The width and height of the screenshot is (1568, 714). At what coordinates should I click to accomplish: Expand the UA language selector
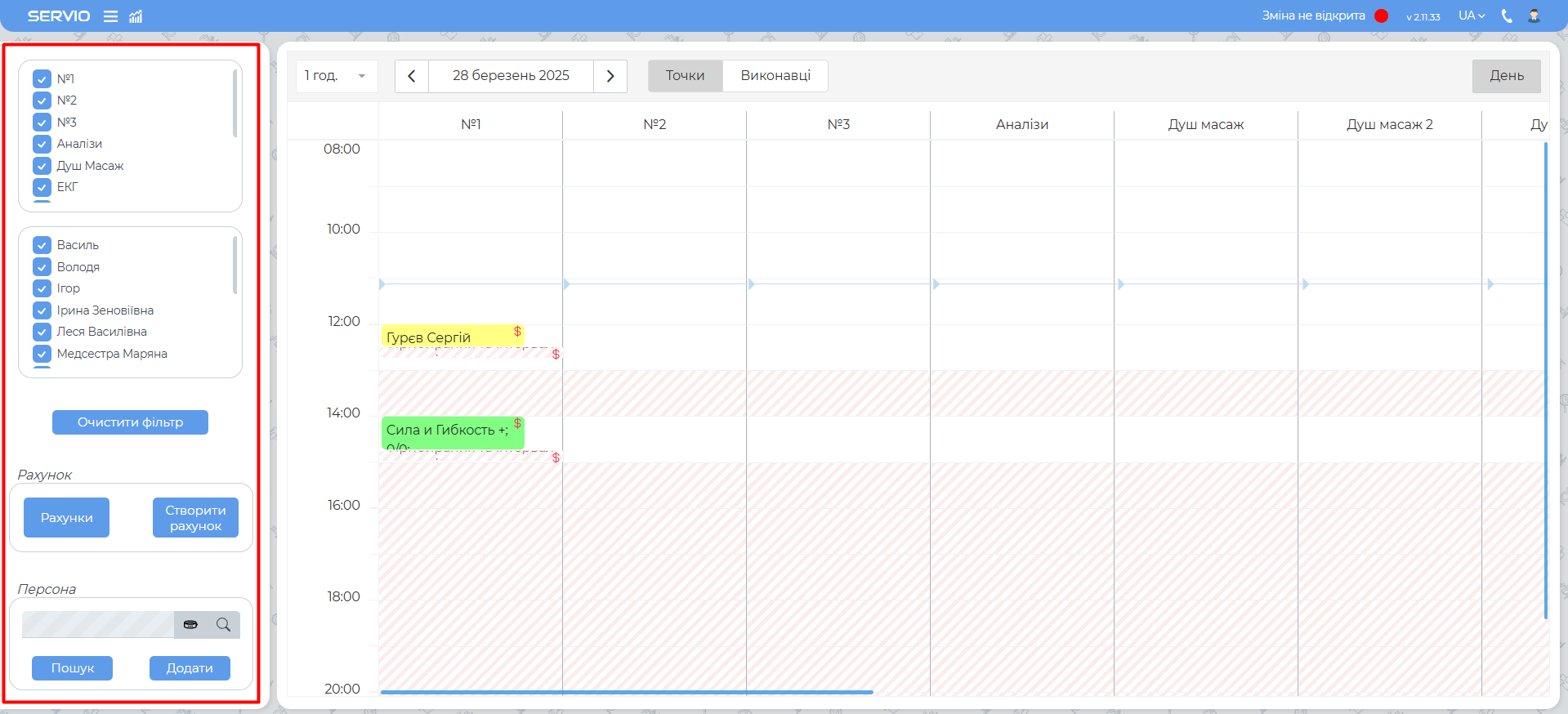(1471, 16)
